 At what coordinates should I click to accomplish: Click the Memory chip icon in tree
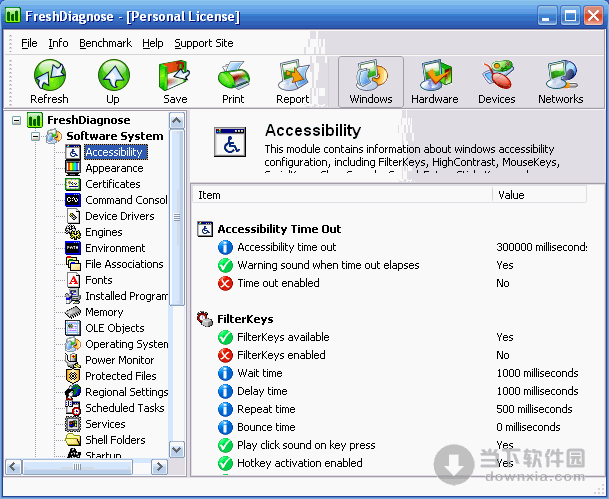click(x=73, y=312)
